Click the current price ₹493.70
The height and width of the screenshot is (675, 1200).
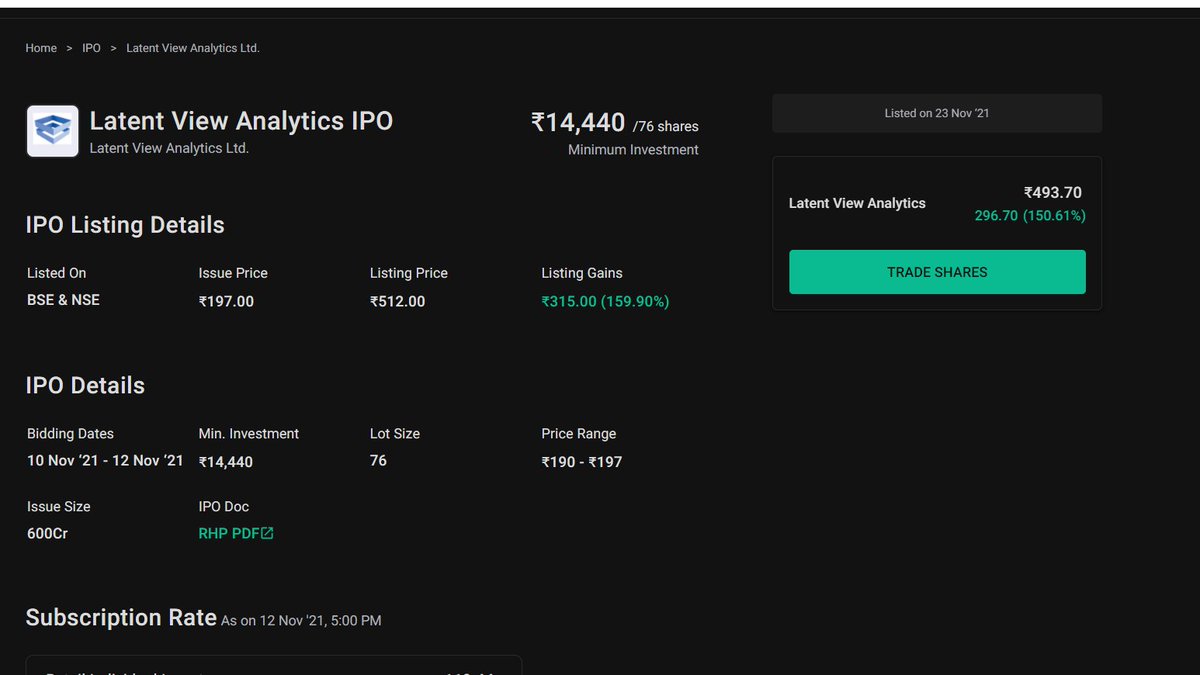[1053, 193]
